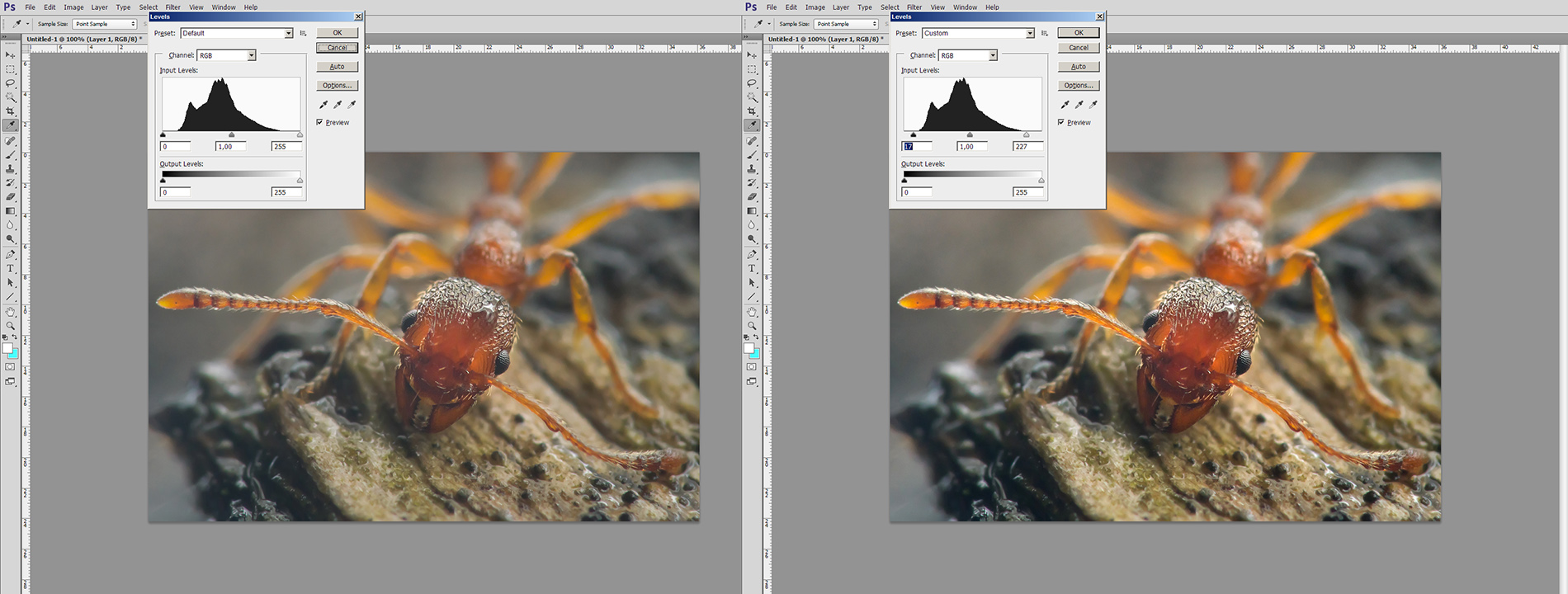The width and height of the screenshot is (1568, 594).
Task: Open the Preset dropdown showing Default
Action: coord(237,33)
